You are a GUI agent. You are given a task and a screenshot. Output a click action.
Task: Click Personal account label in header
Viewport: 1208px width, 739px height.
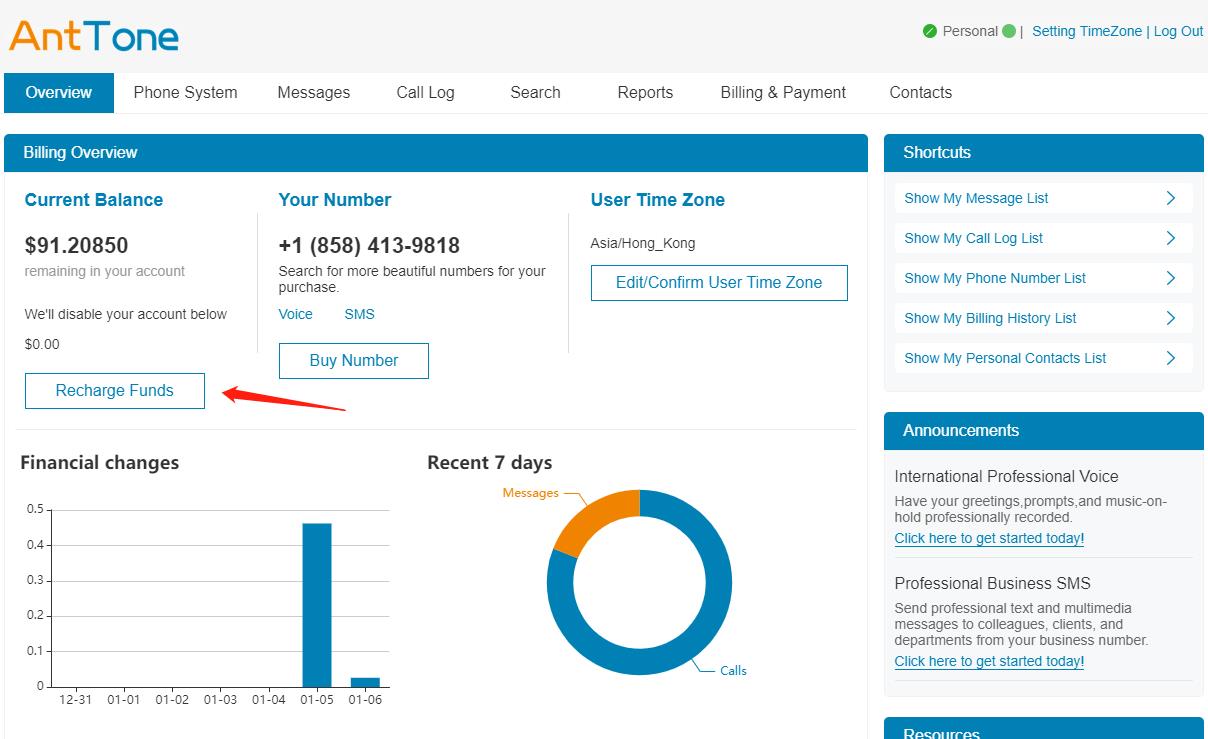[970, 31]
